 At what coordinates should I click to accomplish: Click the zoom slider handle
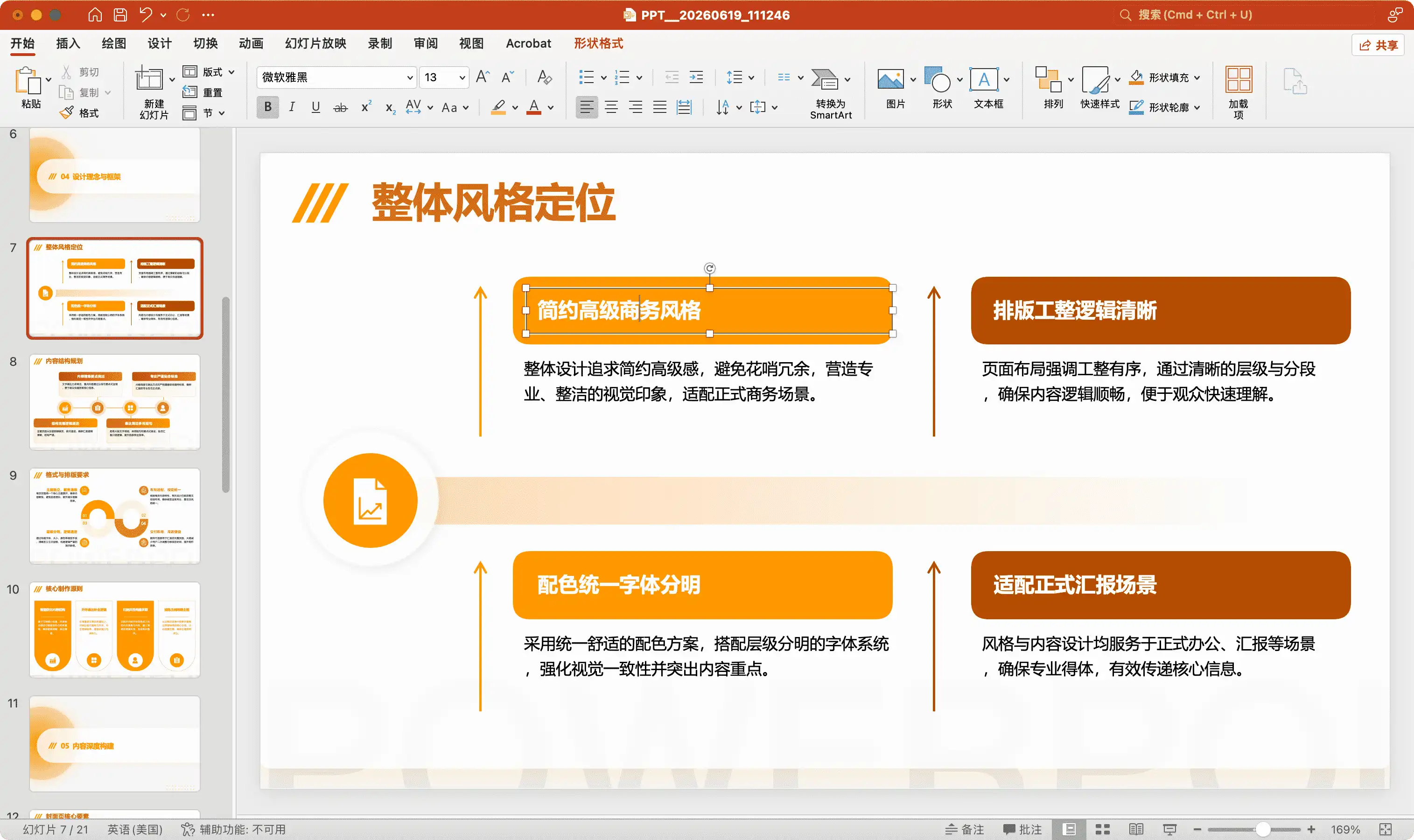point(1263,829)
